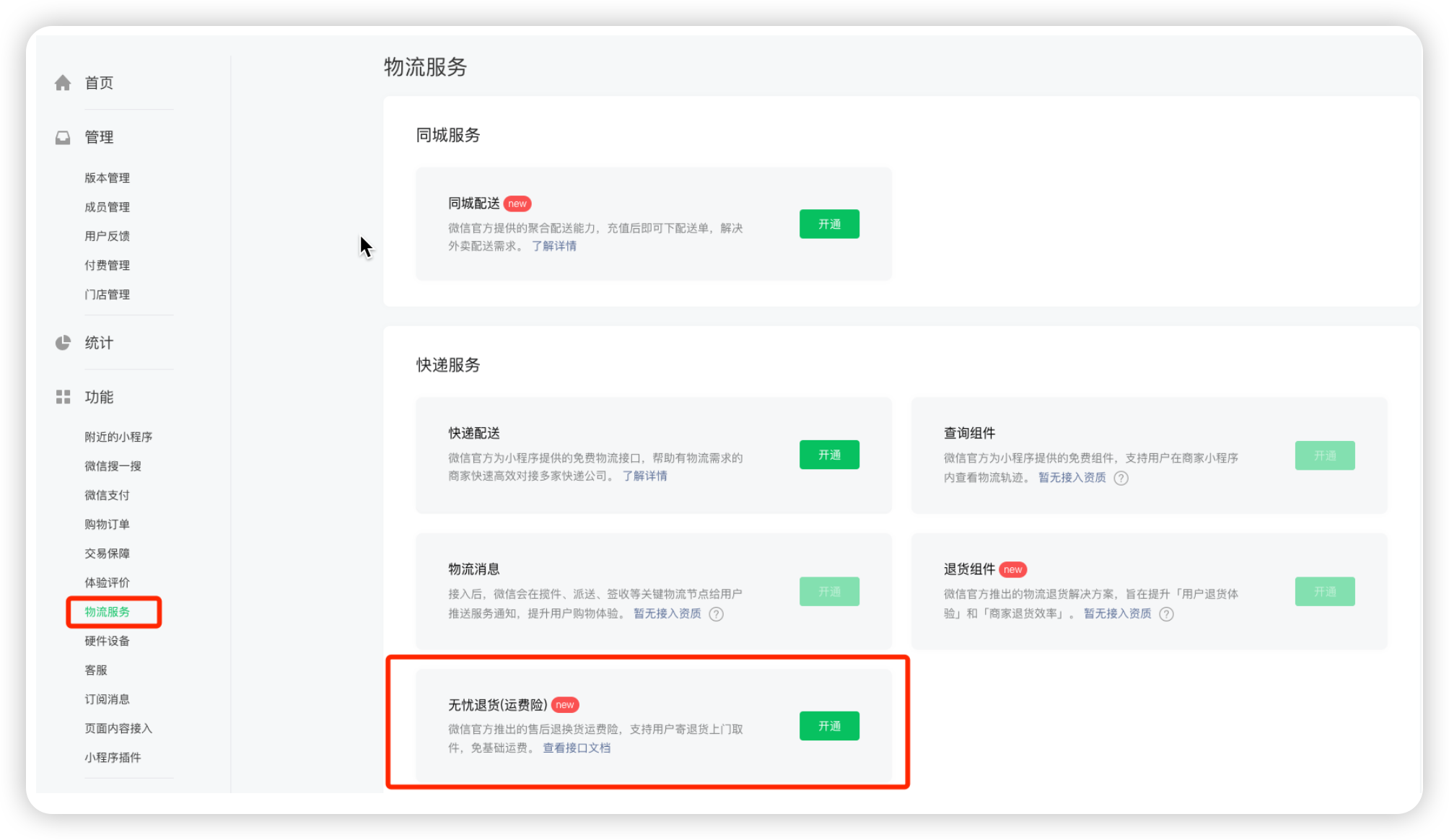1449x840 pixels.
Task: Click the help icon next to 查询组件 description
Action: click(1121, 478)
